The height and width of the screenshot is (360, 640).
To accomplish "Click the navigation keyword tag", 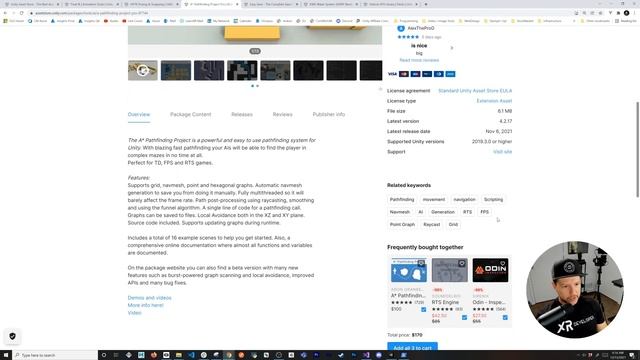I will 464,200.
